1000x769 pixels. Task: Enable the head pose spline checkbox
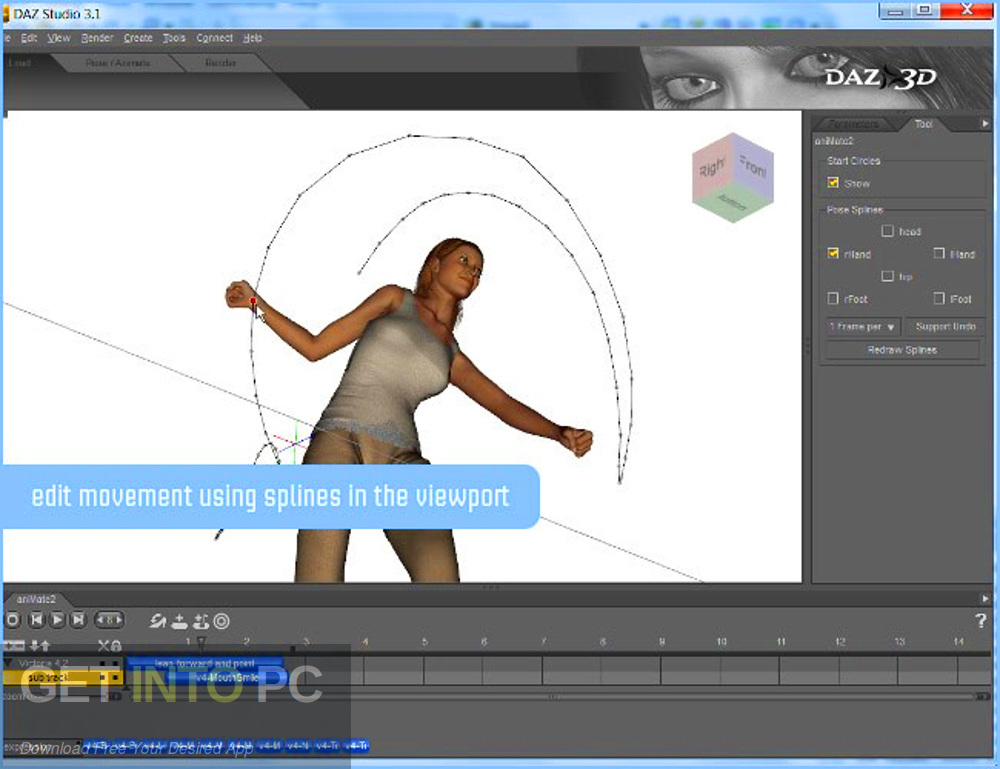[x=887, y=231]
